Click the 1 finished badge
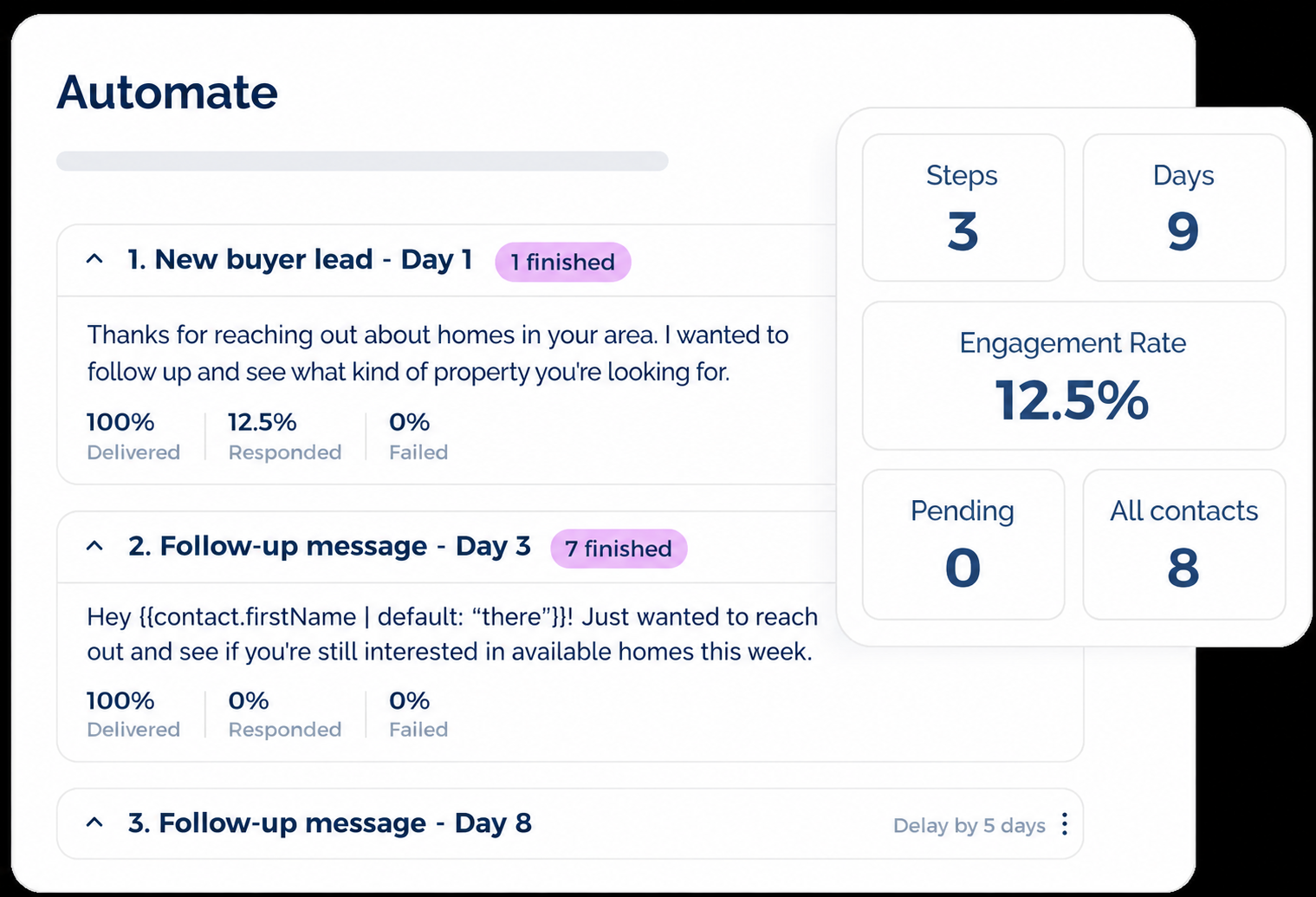 pyautogui.click(x=563, y=262)
